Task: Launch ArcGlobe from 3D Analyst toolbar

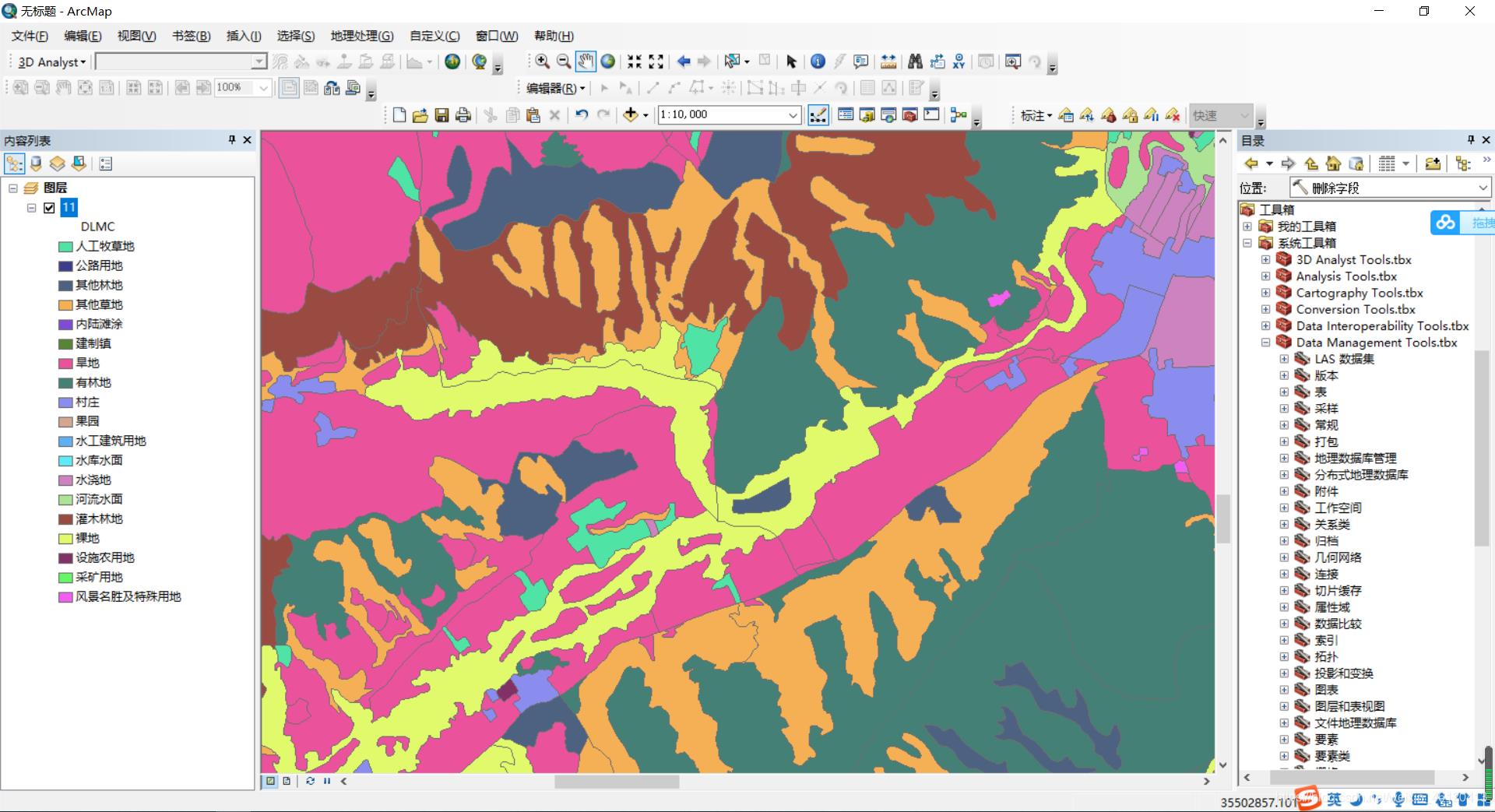Action: tap(479, 62)
